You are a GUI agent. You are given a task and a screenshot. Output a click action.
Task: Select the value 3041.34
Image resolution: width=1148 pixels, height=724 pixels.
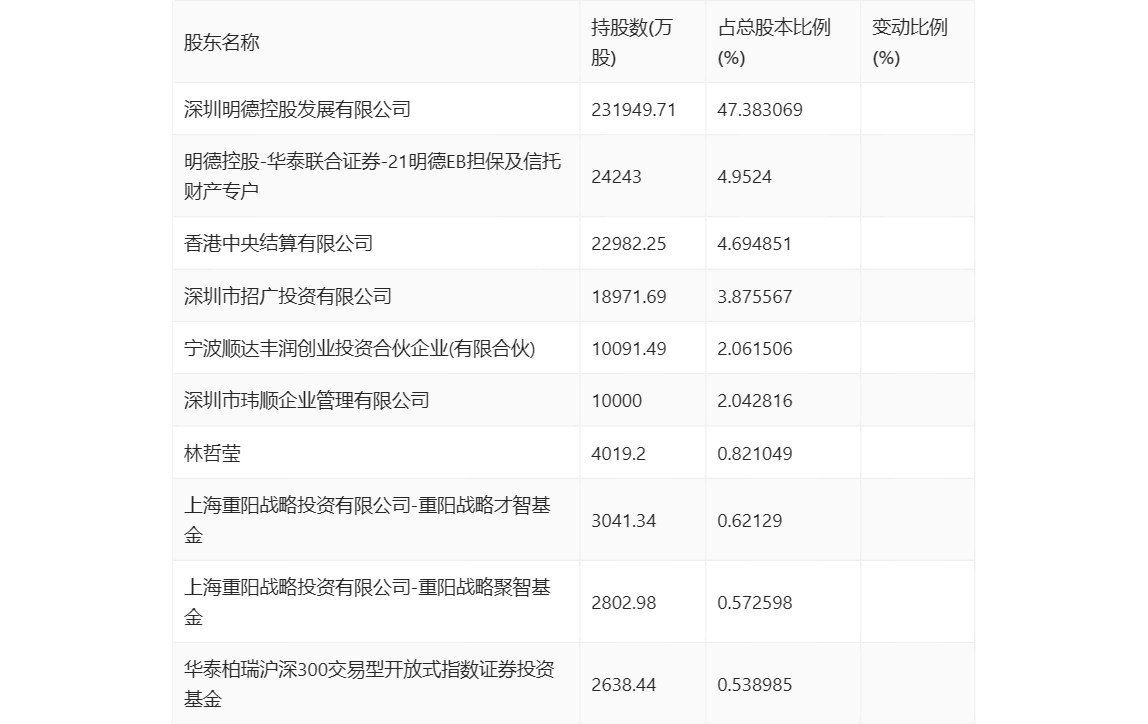coord(624,520)
